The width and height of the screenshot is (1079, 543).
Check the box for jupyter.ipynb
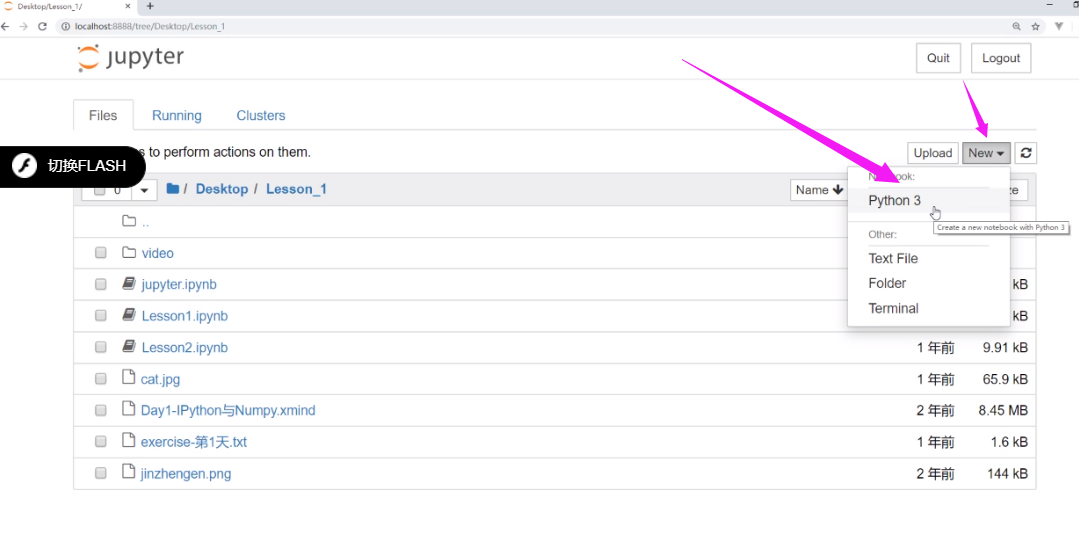[100, 284]
